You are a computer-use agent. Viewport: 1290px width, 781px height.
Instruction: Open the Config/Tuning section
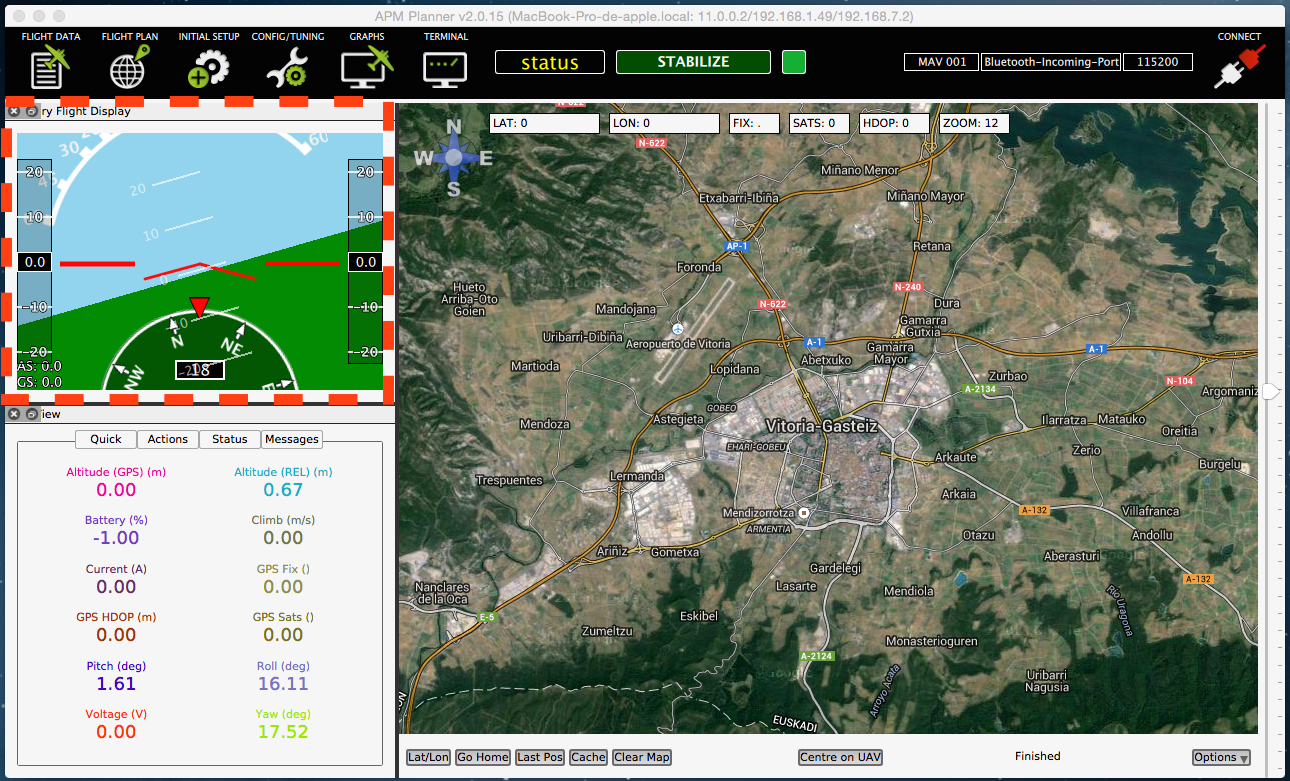click(287, 68)
